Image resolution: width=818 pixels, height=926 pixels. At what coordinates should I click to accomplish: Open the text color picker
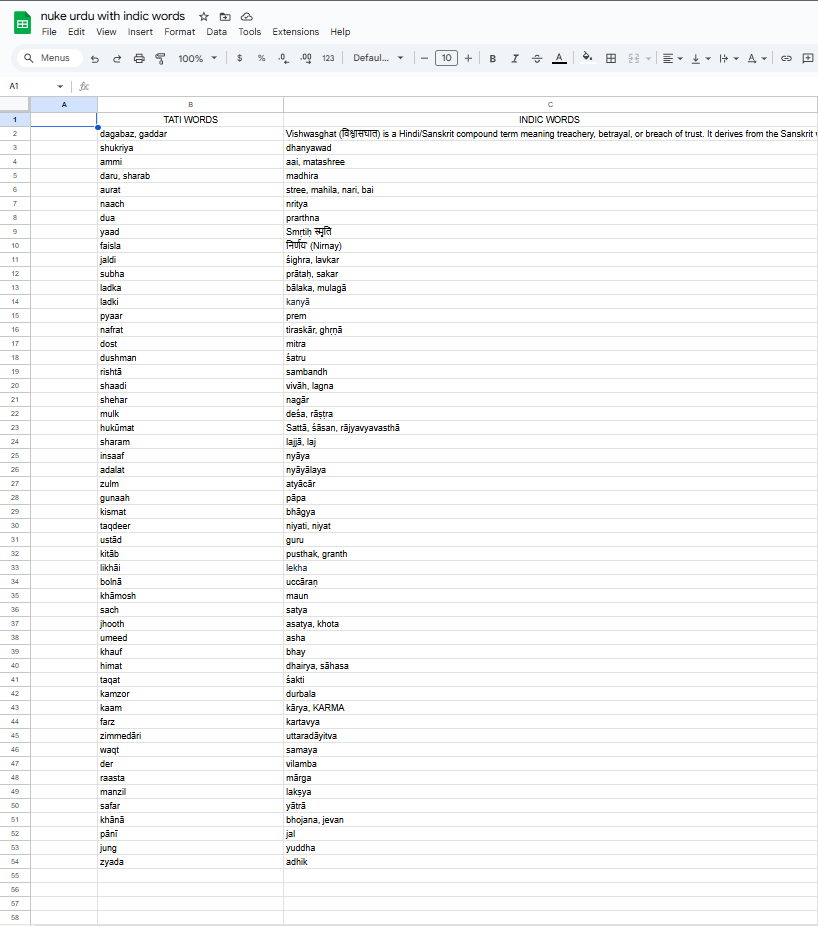[559, 58]
